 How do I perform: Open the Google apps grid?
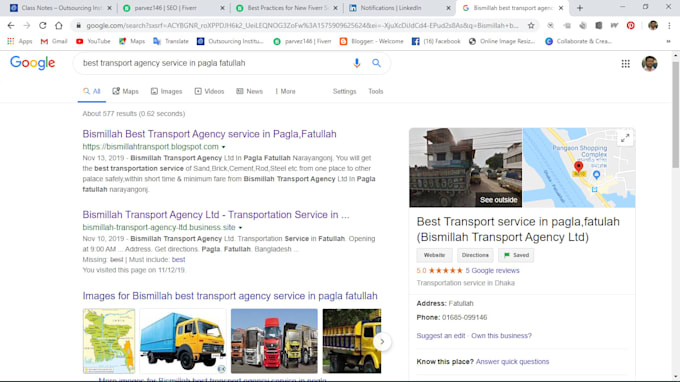(625, 64)
